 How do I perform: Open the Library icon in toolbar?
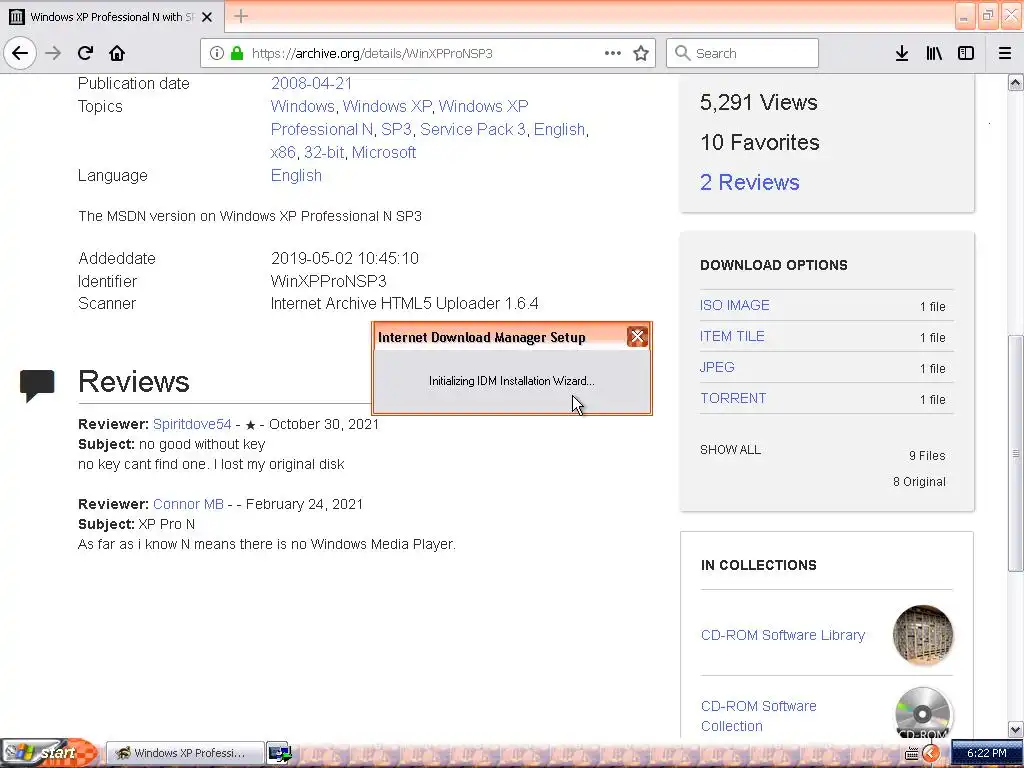tap(934, 53)
